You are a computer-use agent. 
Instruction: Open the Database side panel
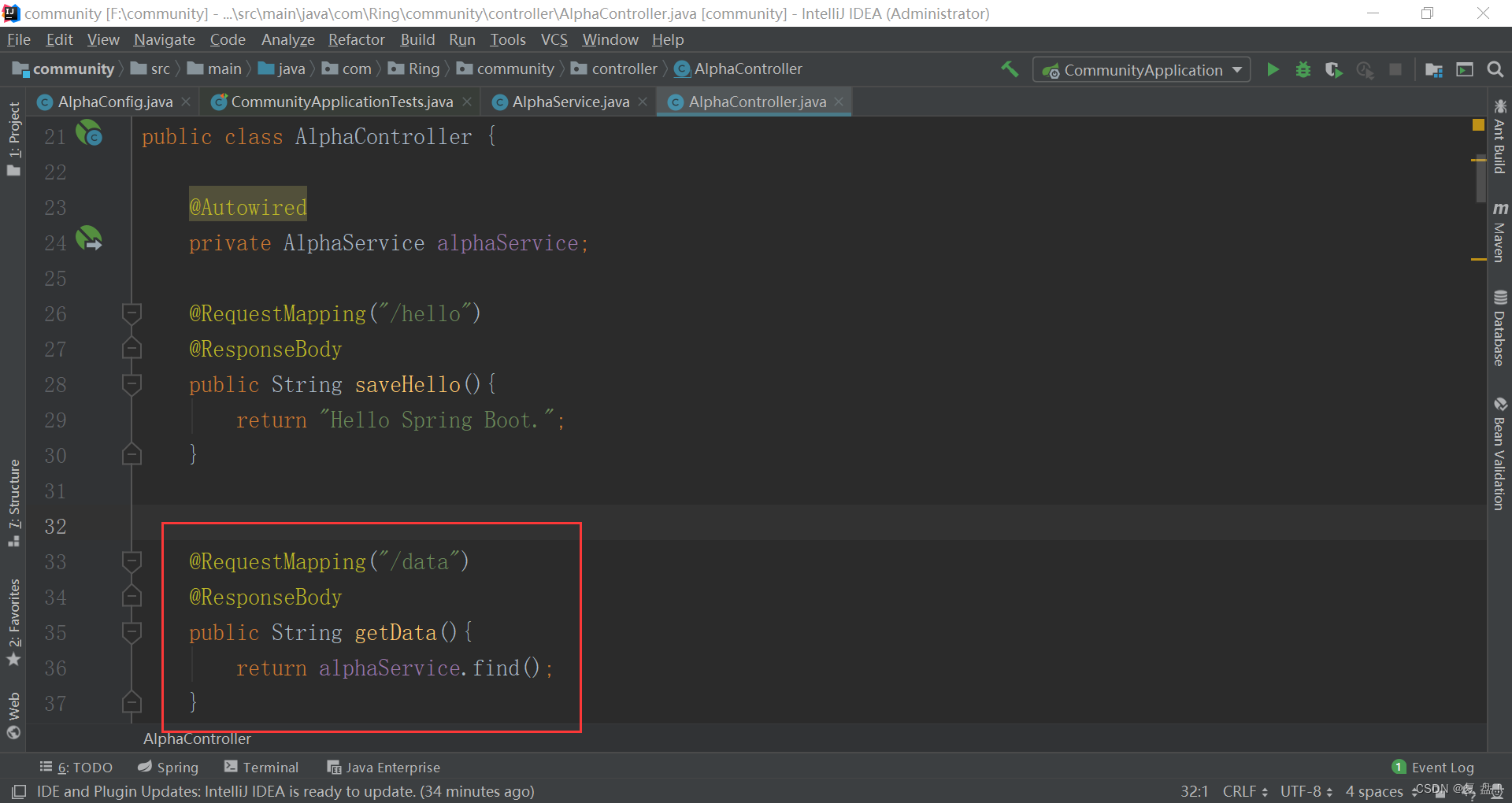point(1499,328)
